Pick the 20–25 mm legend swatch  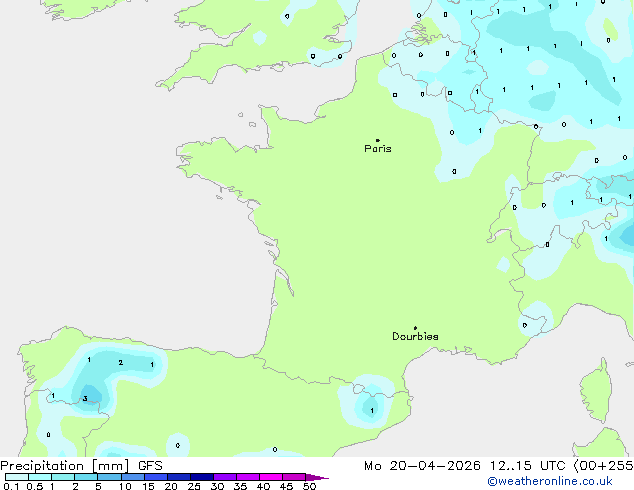coord(179,477)
